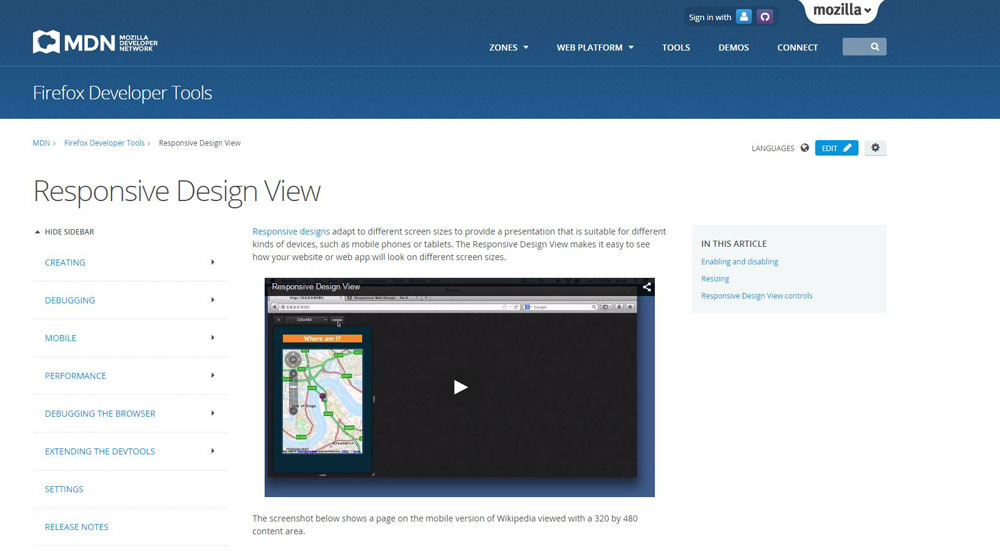Viewport: 1000px width, 555px height.
Task: Follow the Responsive designs link
Action: click(x=291, y=232)
